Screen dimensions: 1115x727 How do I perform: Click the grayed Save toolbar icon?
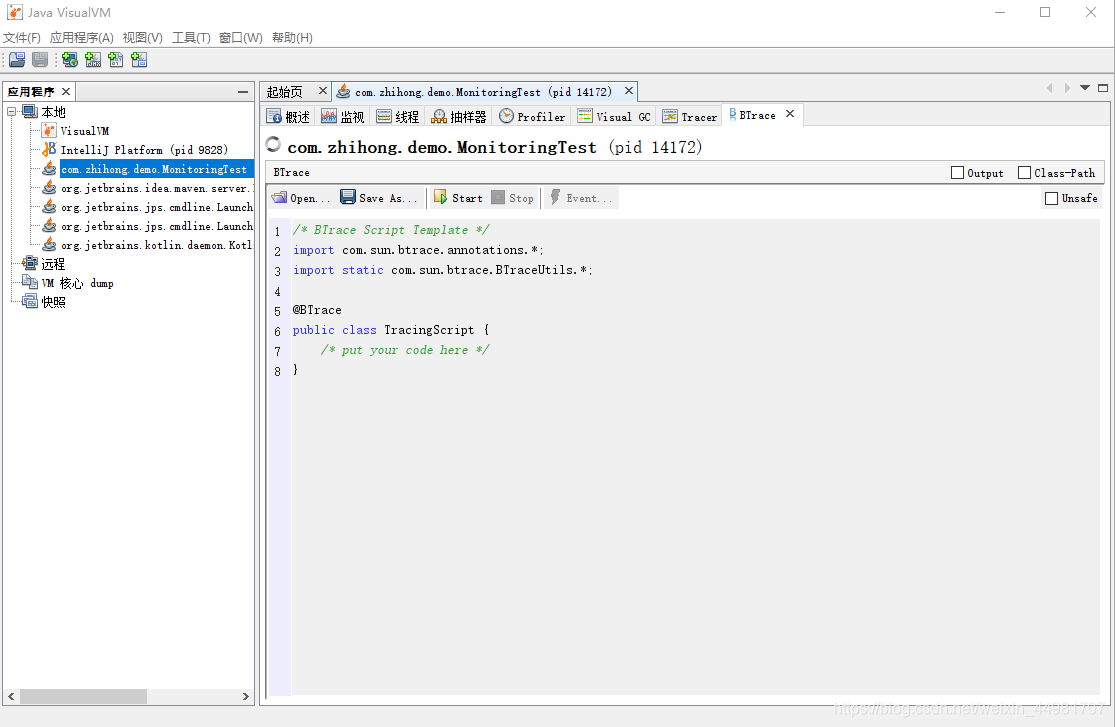click(40, 60)
